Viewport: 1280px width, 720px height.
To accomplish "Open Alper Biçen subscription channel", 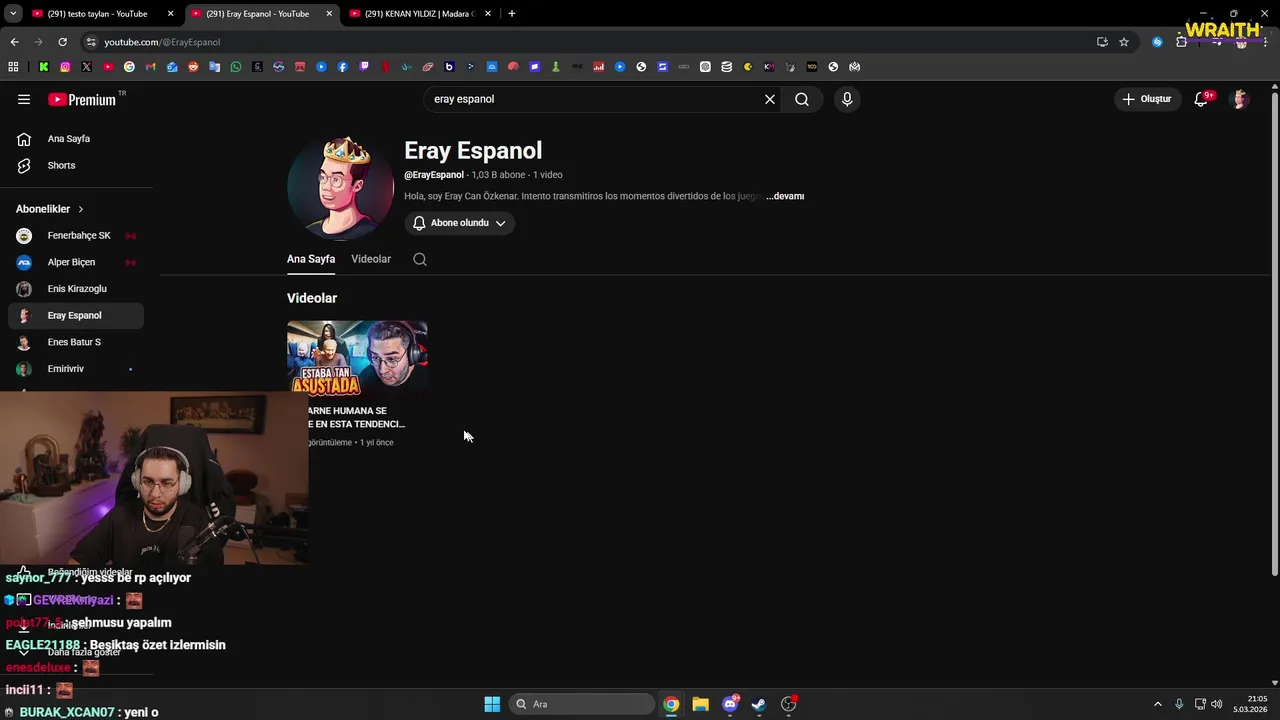I will click(x=76, y=262).
